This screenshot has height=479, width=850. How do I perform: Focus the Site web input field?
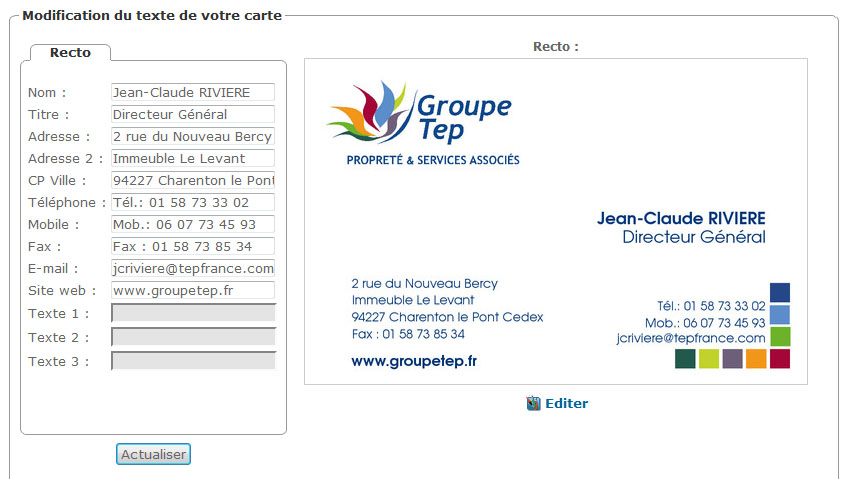click(x=193, y=290)
